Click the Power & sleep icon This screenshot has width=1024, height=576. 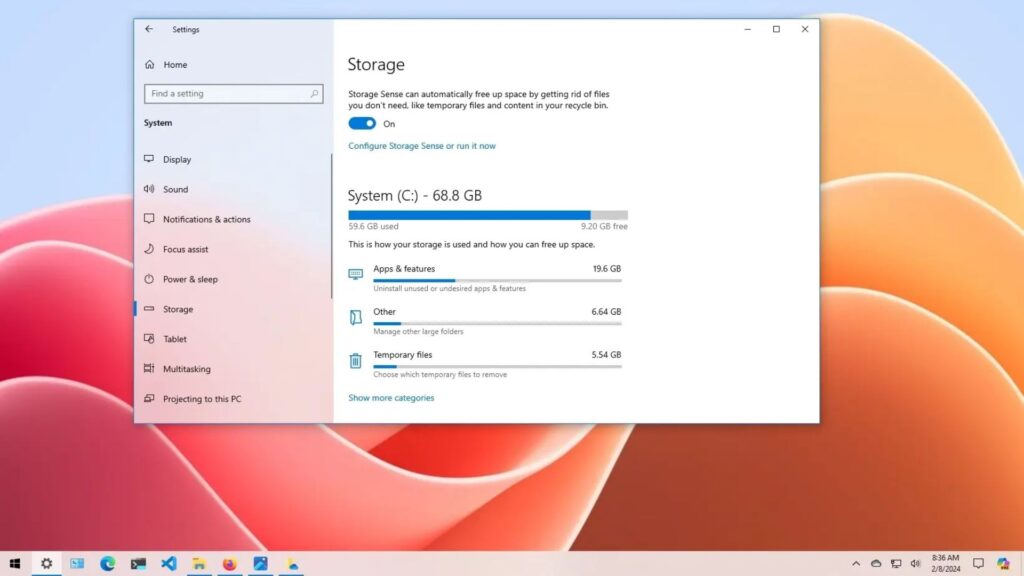coord(149,279)
